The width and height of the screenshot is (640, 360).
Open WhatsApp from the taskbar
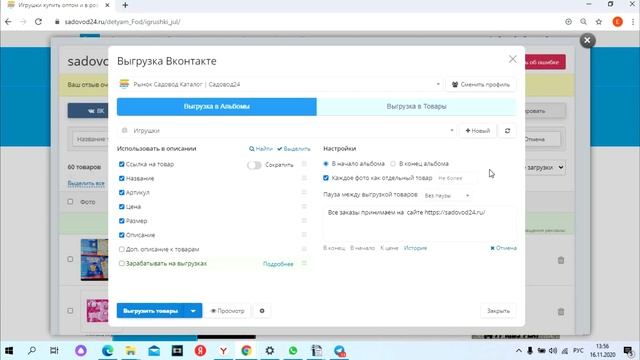pos(293,351)
